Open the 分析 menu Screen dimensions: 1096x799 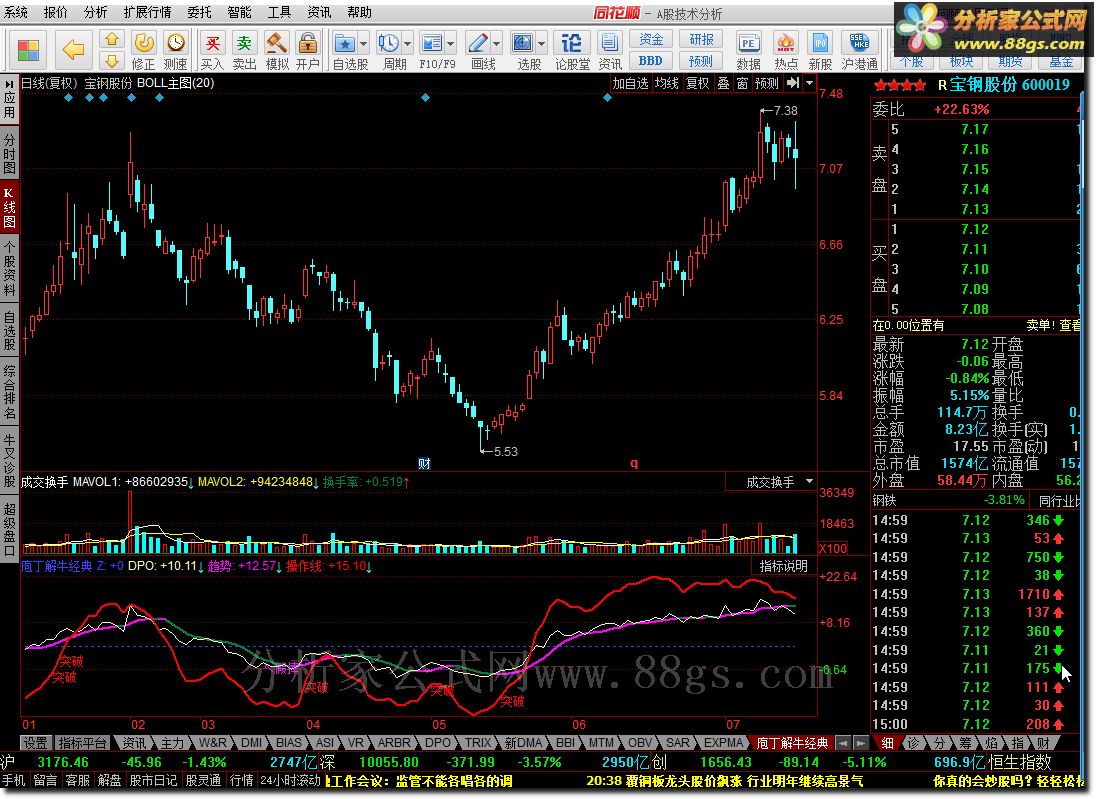tap(96, 12)
